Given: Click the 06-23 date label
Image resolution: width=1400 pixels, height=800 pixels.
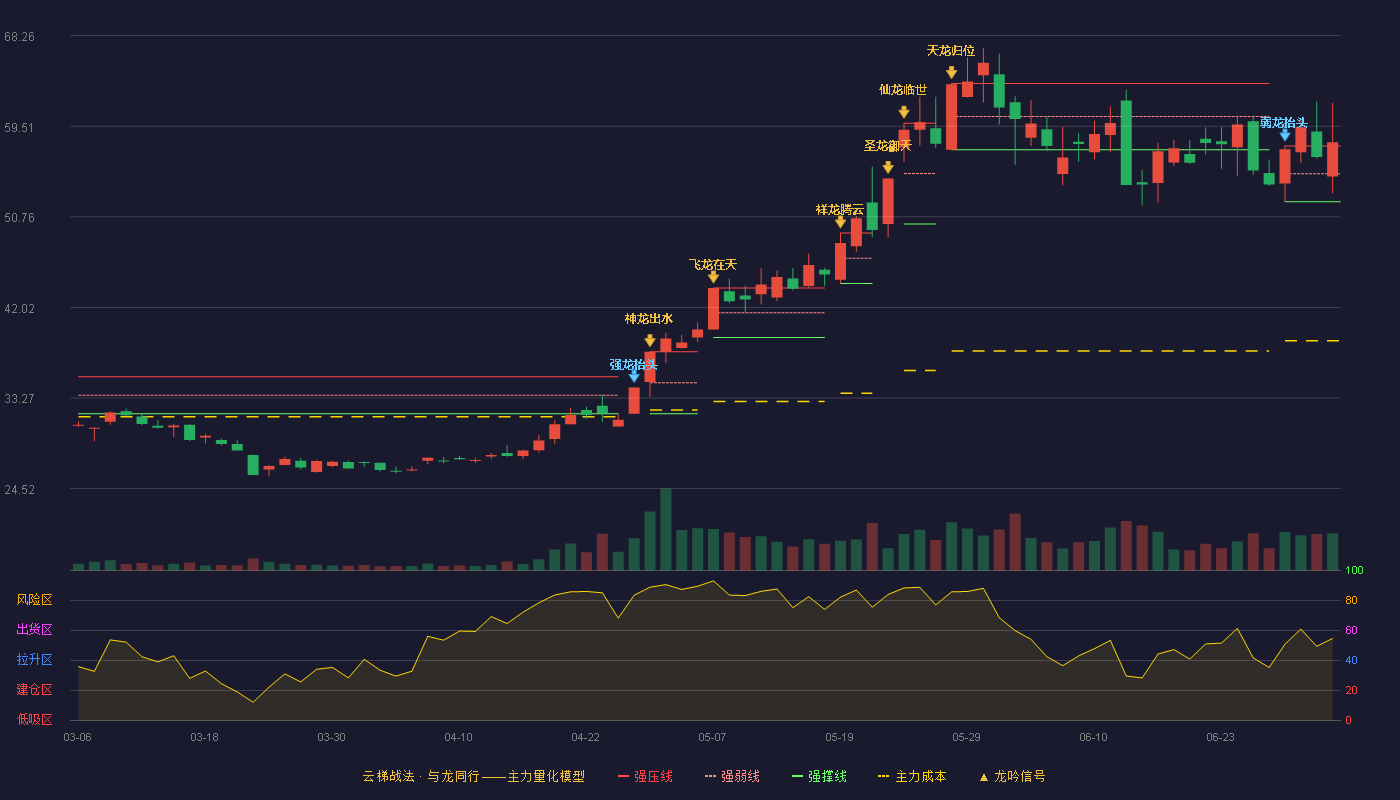Looking at the screenshot, I should 1220,737.
